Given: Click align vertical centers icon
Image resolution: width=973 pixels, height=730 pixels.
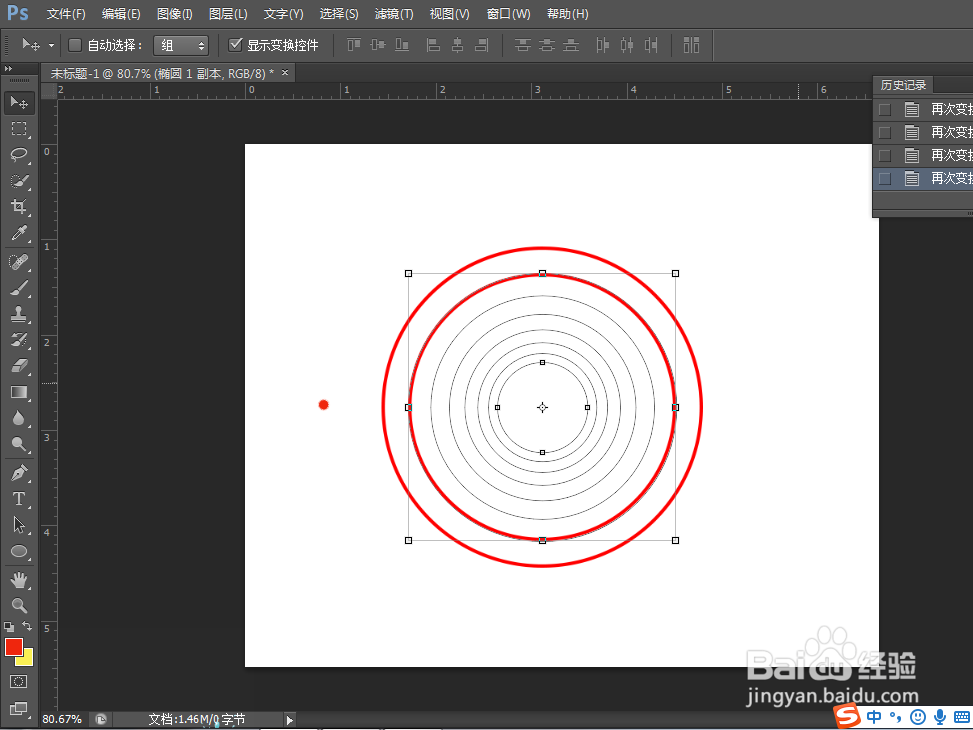Looking at the screenshot, I should pyautogui.click(x=378, y=45).
